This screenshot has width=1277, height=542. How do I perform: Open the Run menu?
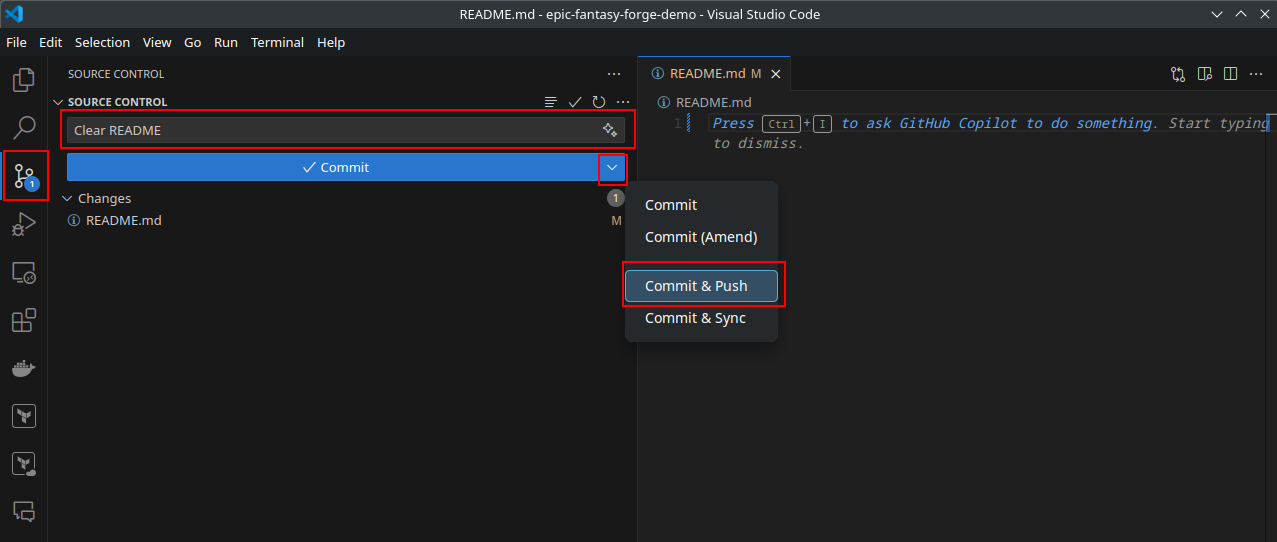226,42
